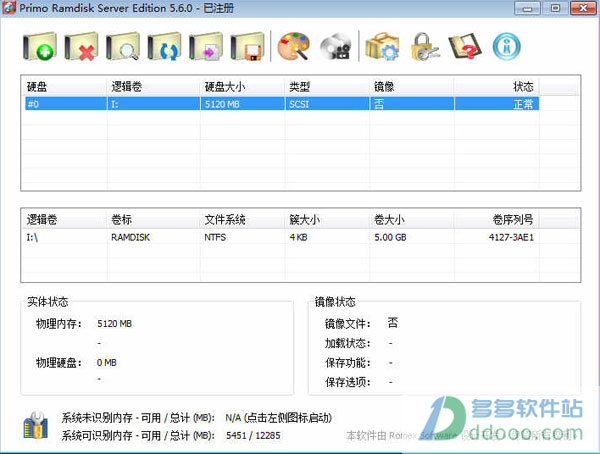
Task: Click the refresh disk icon with blue arrows
Action: pos(164,46)
